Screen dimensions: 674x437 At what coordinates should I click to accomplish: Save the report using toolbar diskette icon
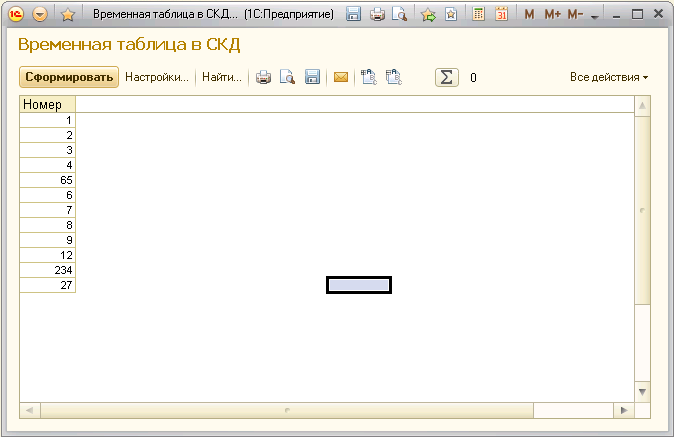click(312, 77)
